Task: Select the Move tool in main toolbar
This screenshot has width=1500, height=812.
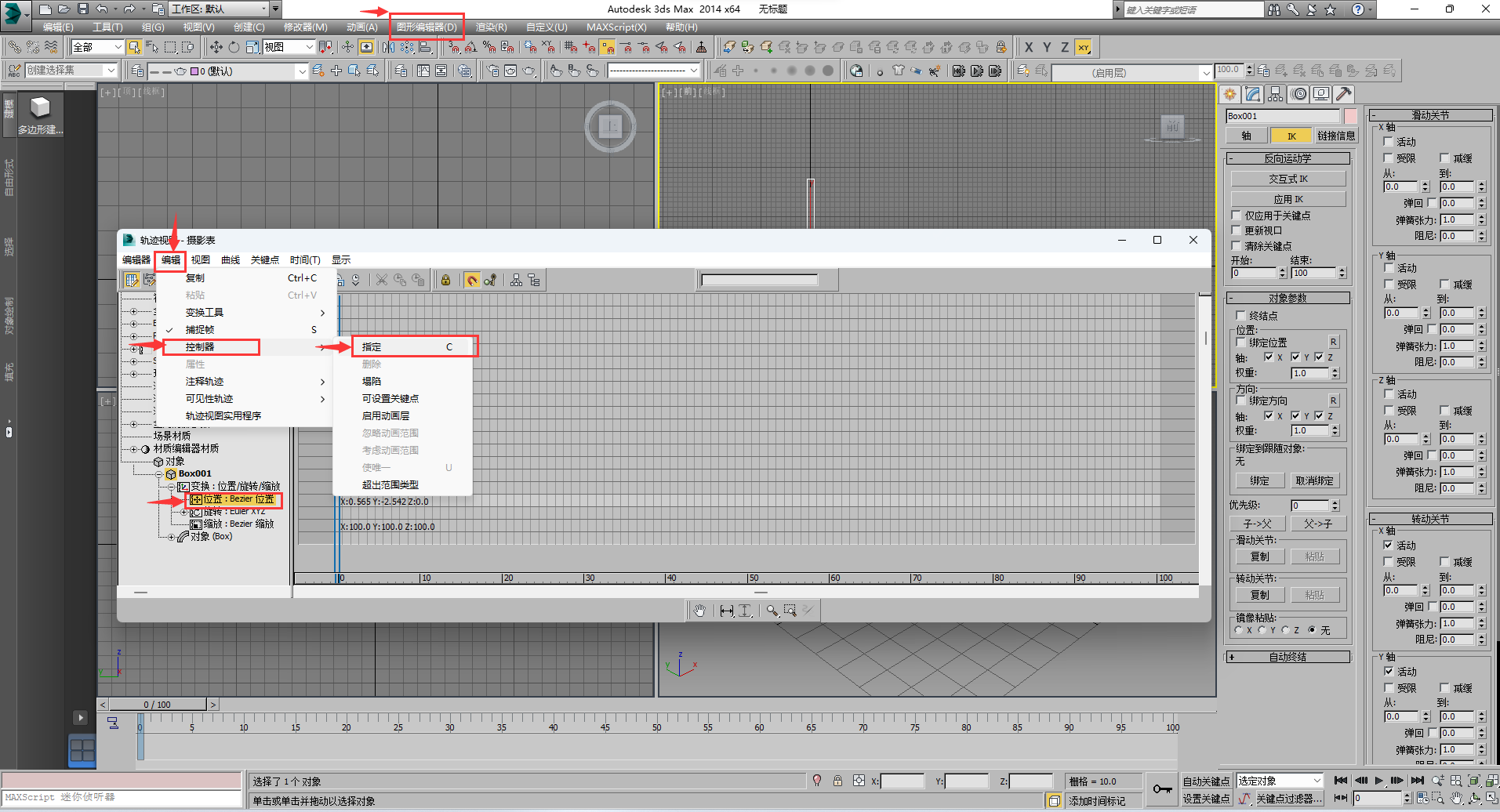Action: pos(216,47)
